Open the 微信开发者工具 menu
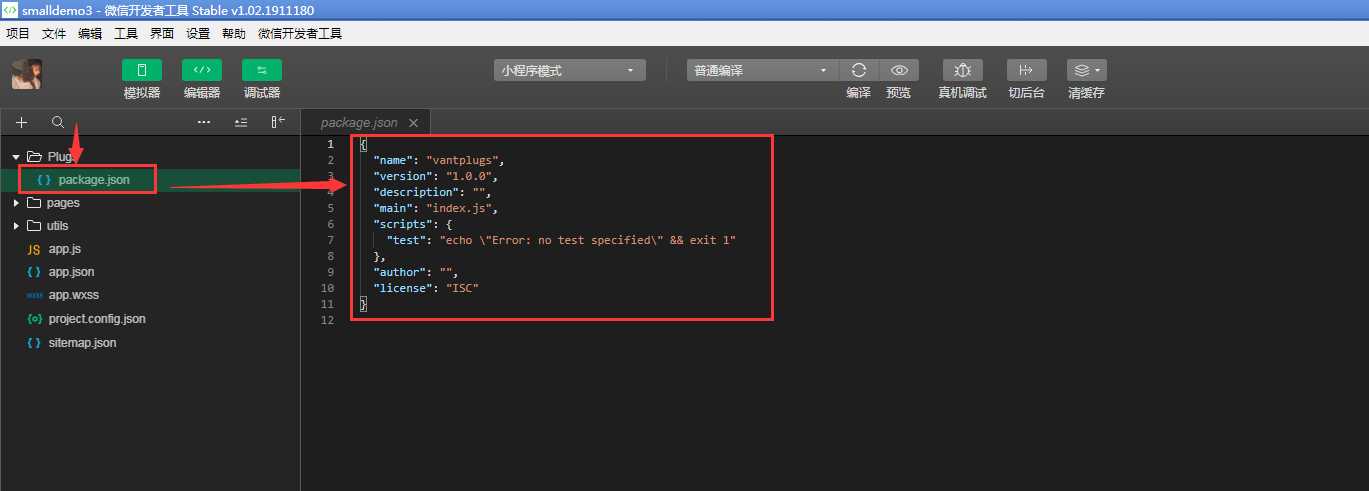The image size is (1369, 491). (300, 33)
